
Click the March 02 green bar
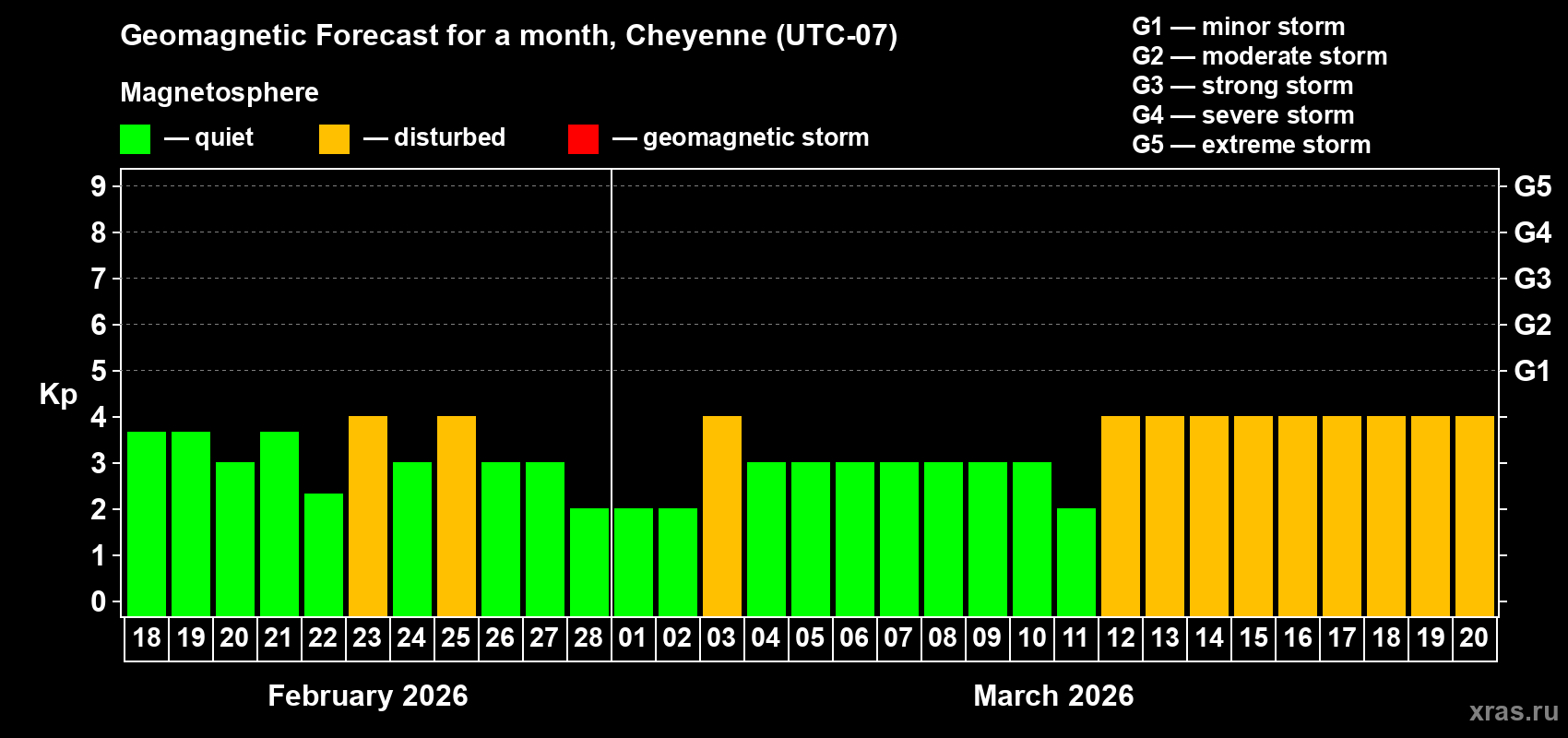click(x=678, y=562)
